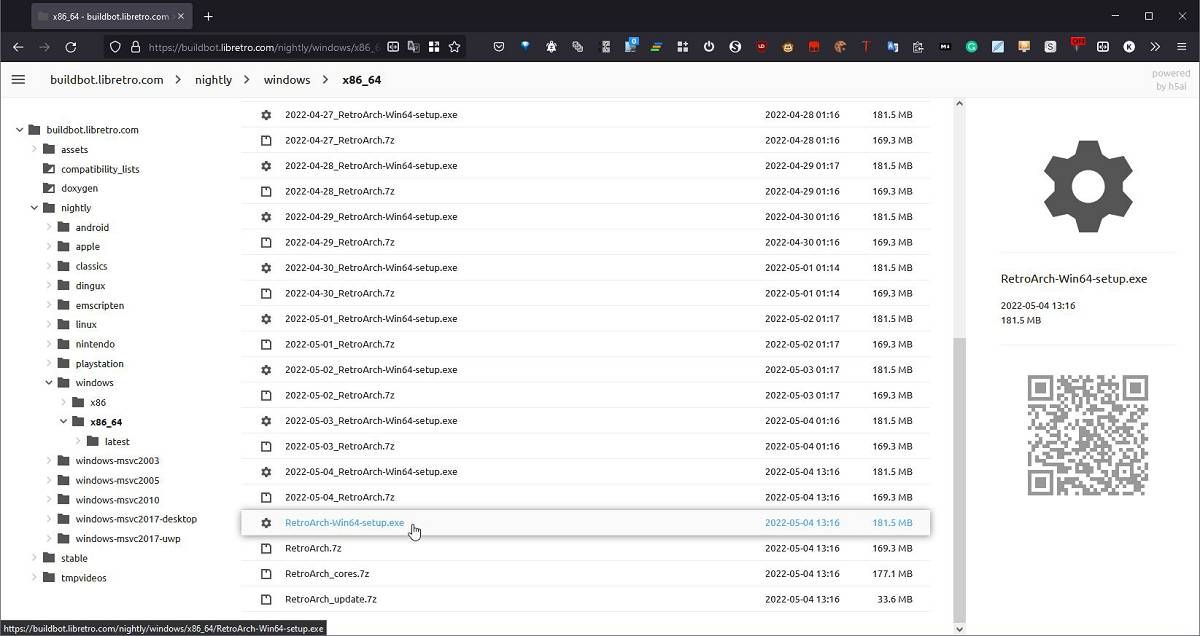
Task: Toggle the reader view icon in the address bar
Action: tap(393, 46)
